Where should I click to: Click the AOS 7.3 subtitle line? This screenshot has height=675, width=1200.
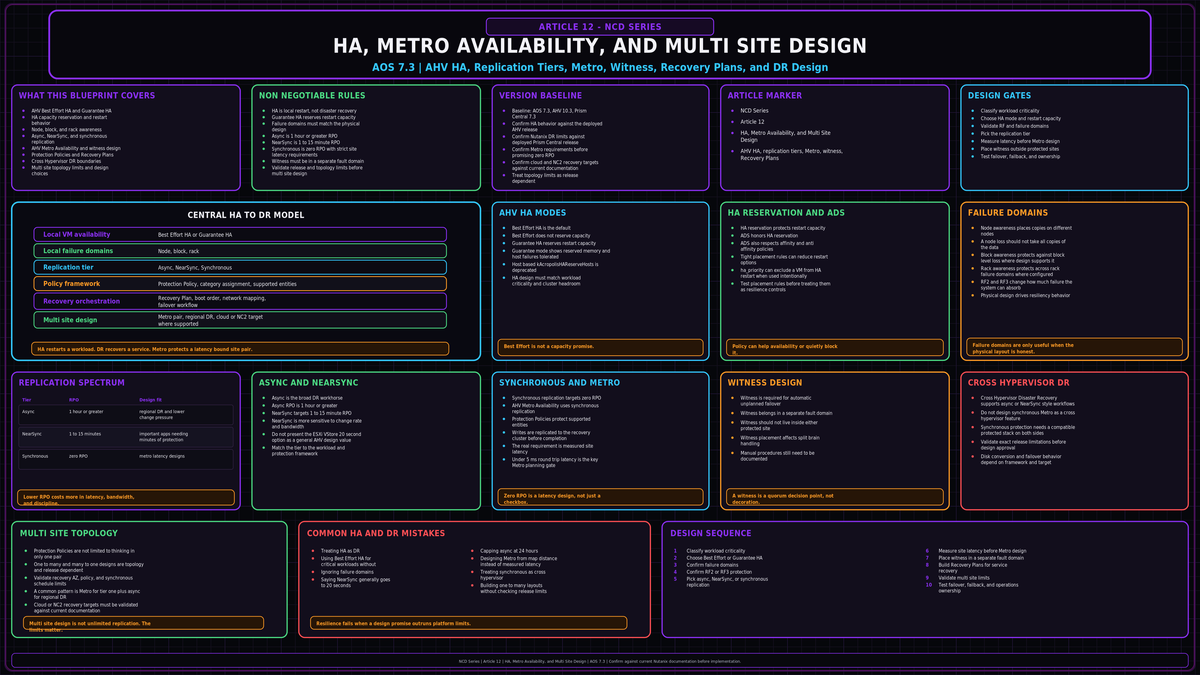[x=600, y=68]
